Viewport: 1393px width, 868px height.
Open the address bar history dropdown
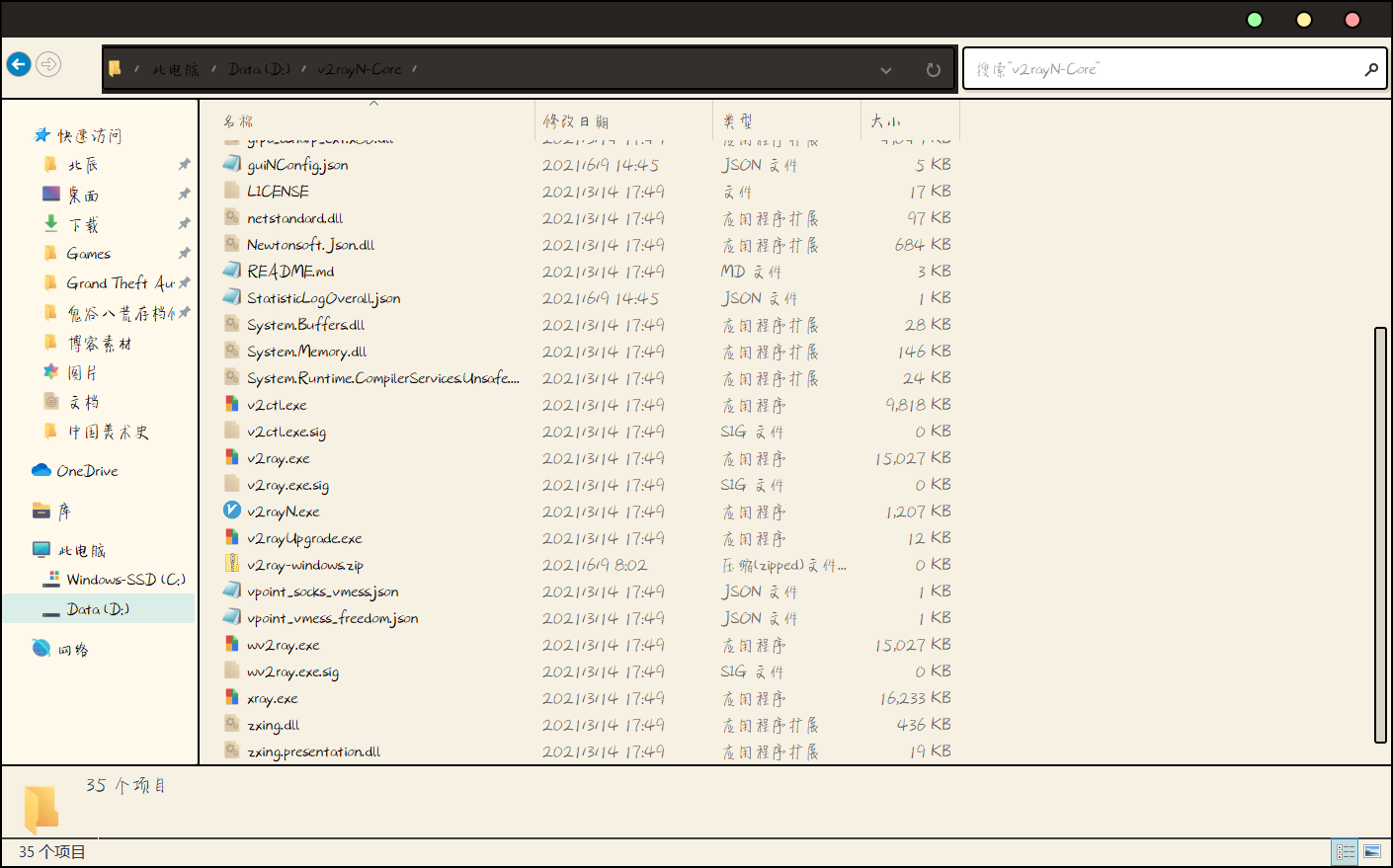[x=886, y=70]
